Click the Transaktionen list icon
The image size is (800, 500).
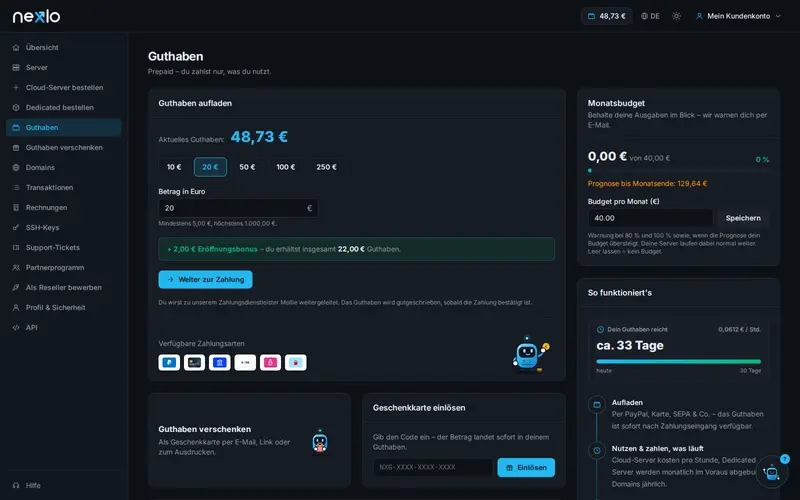(x=16, y=187)
